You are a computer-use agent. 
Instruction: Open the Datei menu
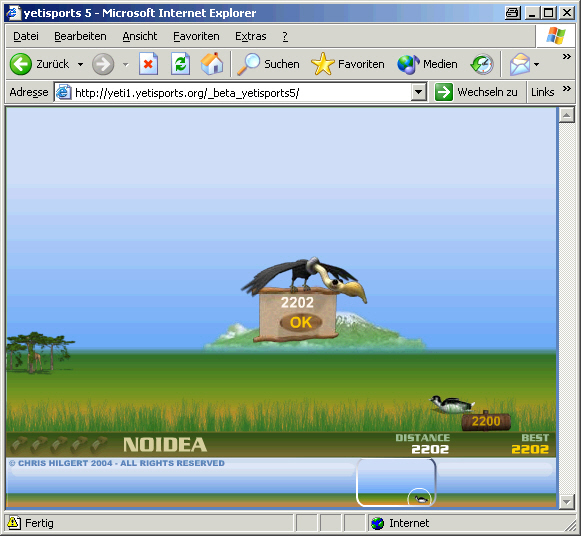(26, 36)
